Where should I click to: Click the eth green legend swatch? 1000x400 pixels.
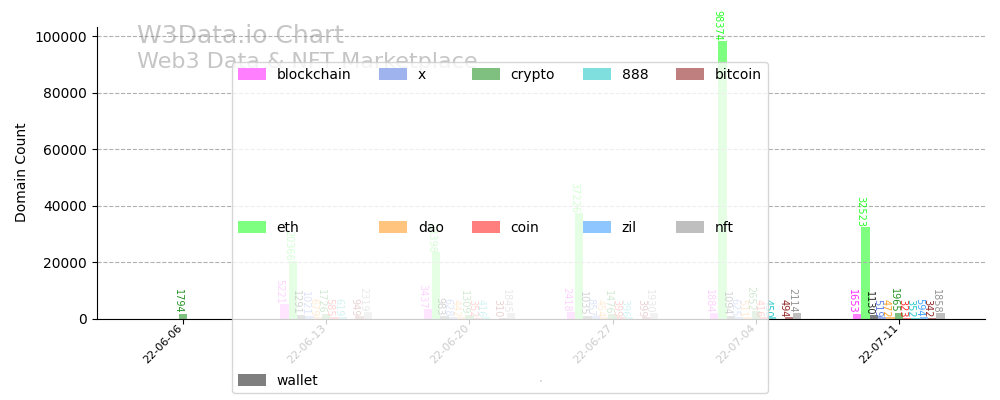point(252,227)
